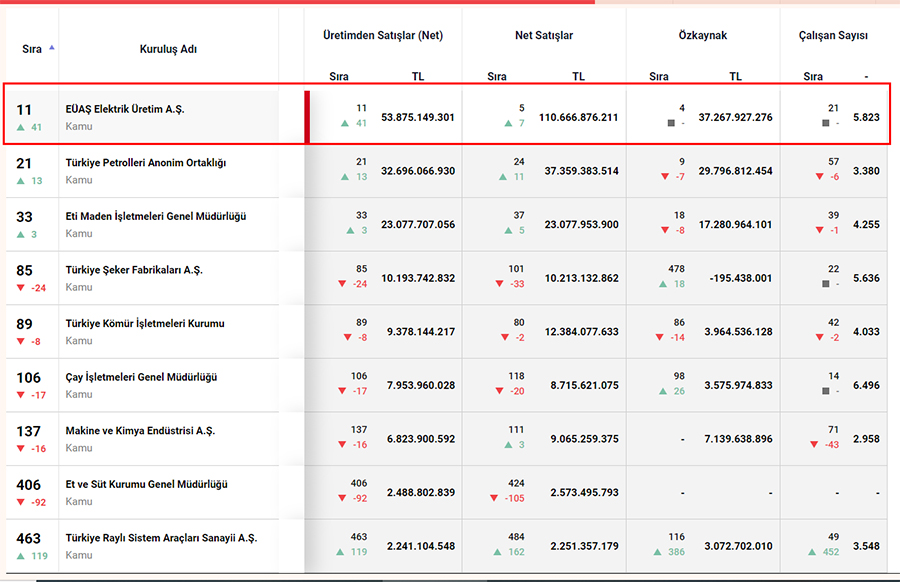Select value 53.875.149.301
Viewport: 900px width, 582px height.
tap(418, 118)
